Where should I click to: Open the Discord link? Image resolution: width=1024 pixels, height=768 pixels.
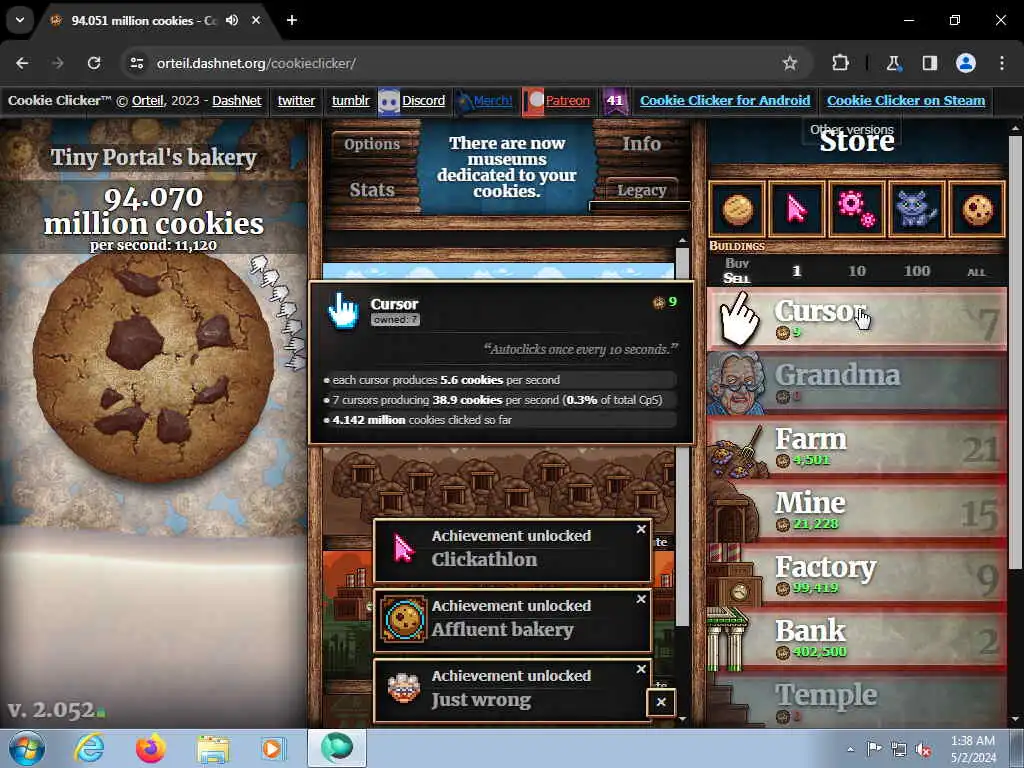coord(423,101)
